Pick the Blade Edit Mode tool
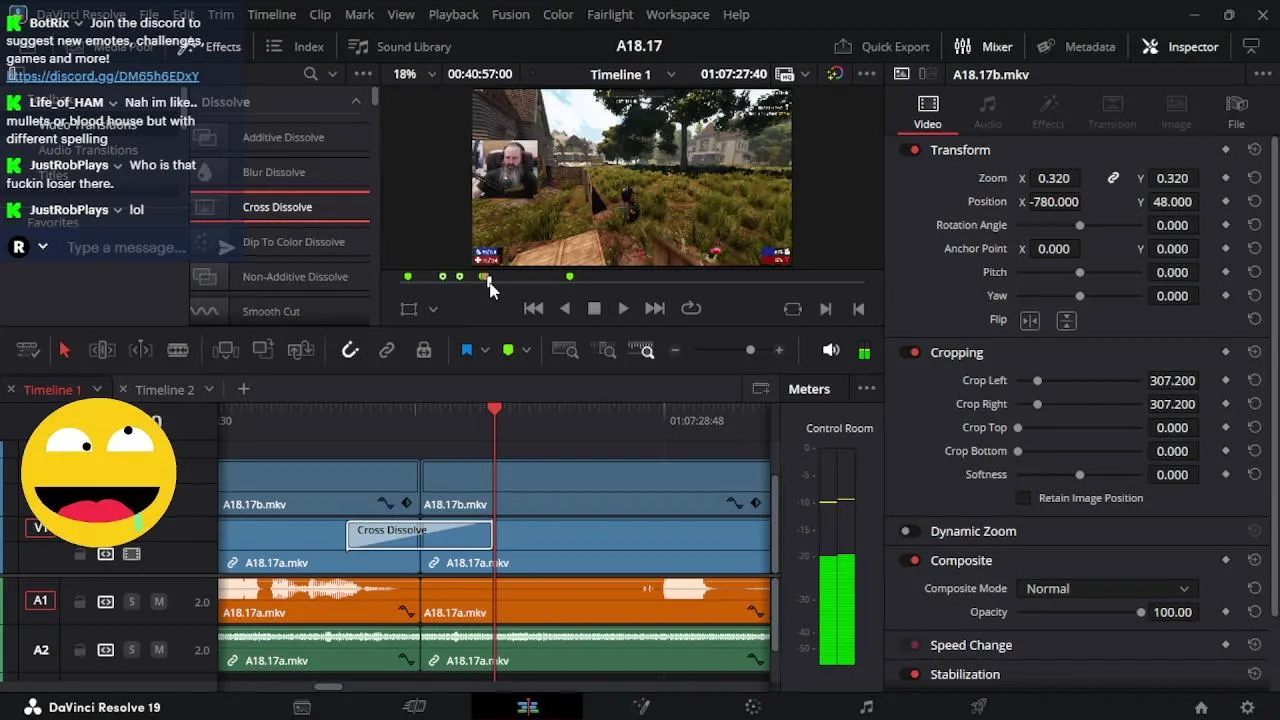Image resolution: width=1280 pixels, height=720 pixels. (178, 350)
